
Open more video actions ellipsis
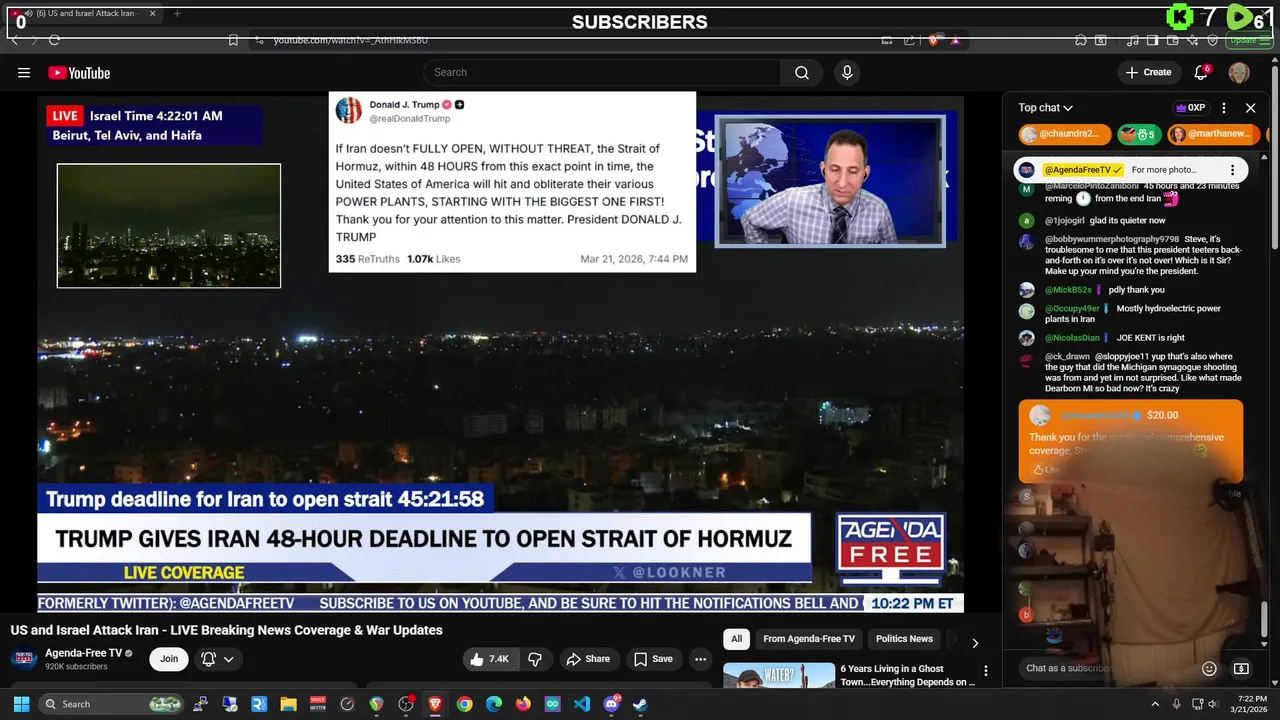pos(700,659)
